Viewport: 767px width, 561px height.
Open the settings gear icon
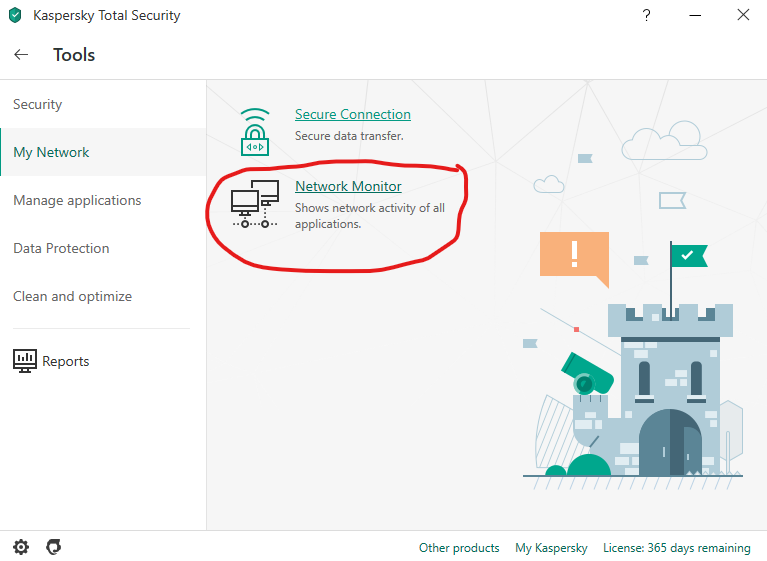click(x=21, y=547)
